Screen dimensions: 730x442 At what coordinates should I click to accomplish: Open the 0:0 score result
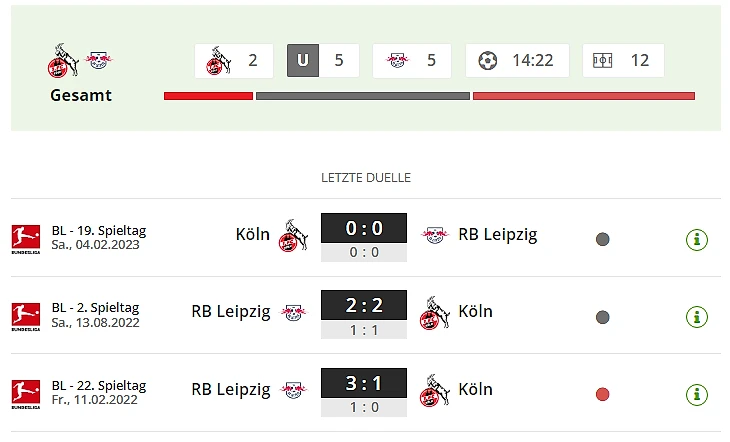coord(364,229)
